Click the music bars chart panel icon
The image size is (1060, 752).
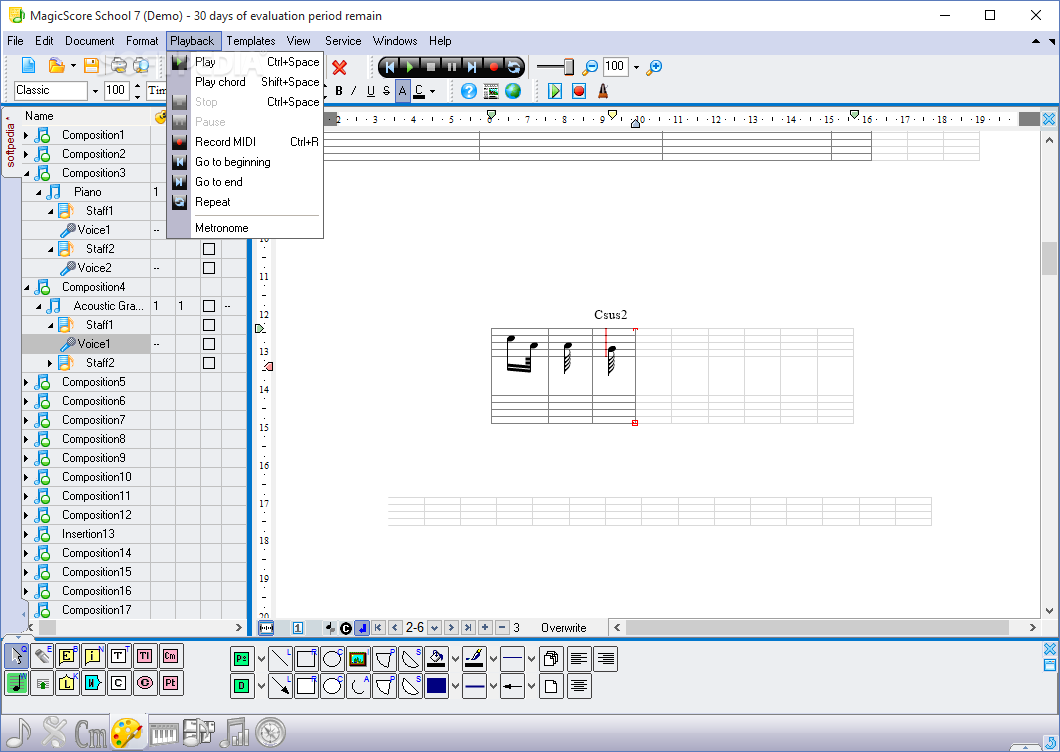pos(235,732)
